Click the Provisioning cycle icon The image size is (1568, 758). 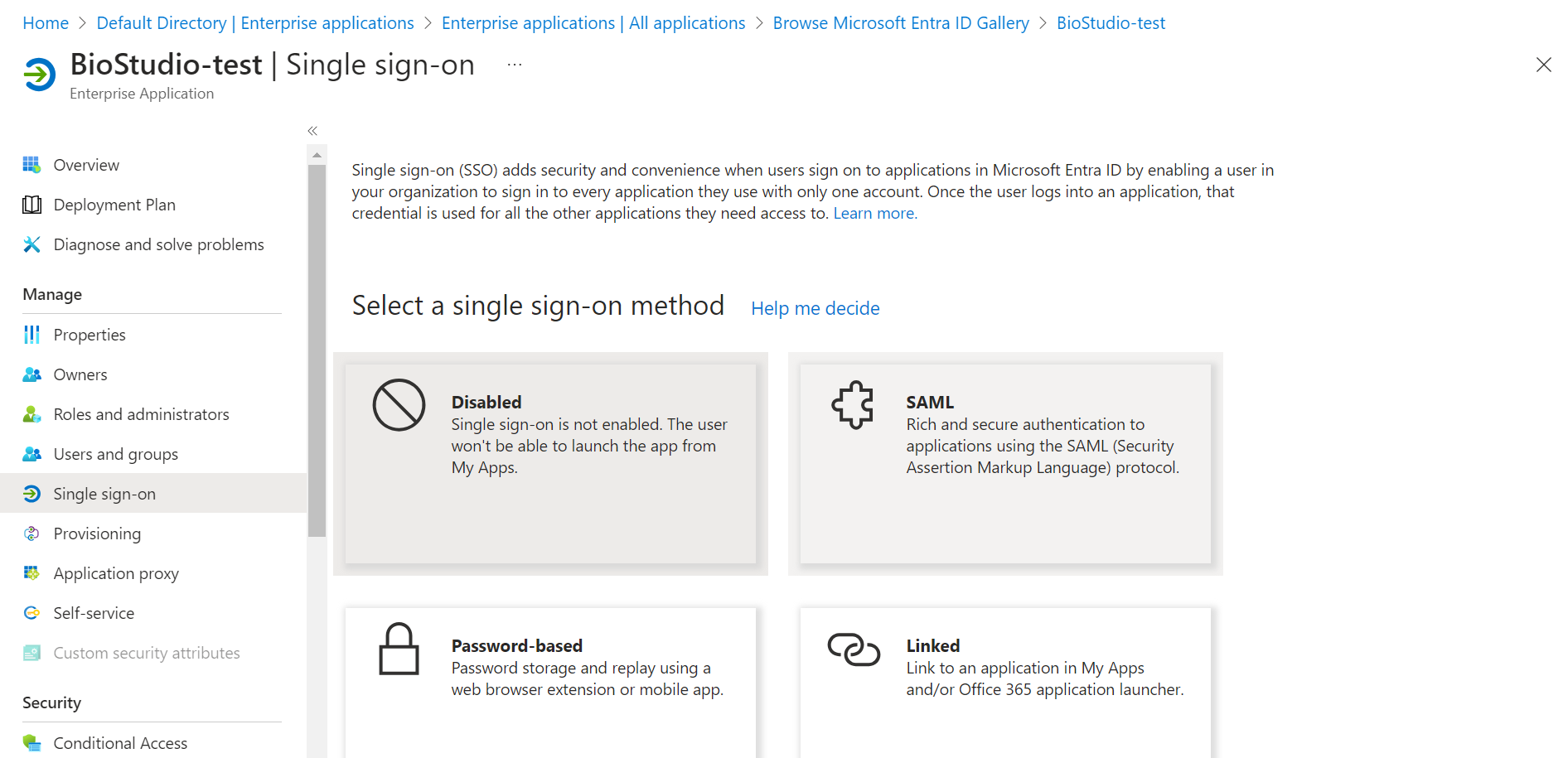31,533
